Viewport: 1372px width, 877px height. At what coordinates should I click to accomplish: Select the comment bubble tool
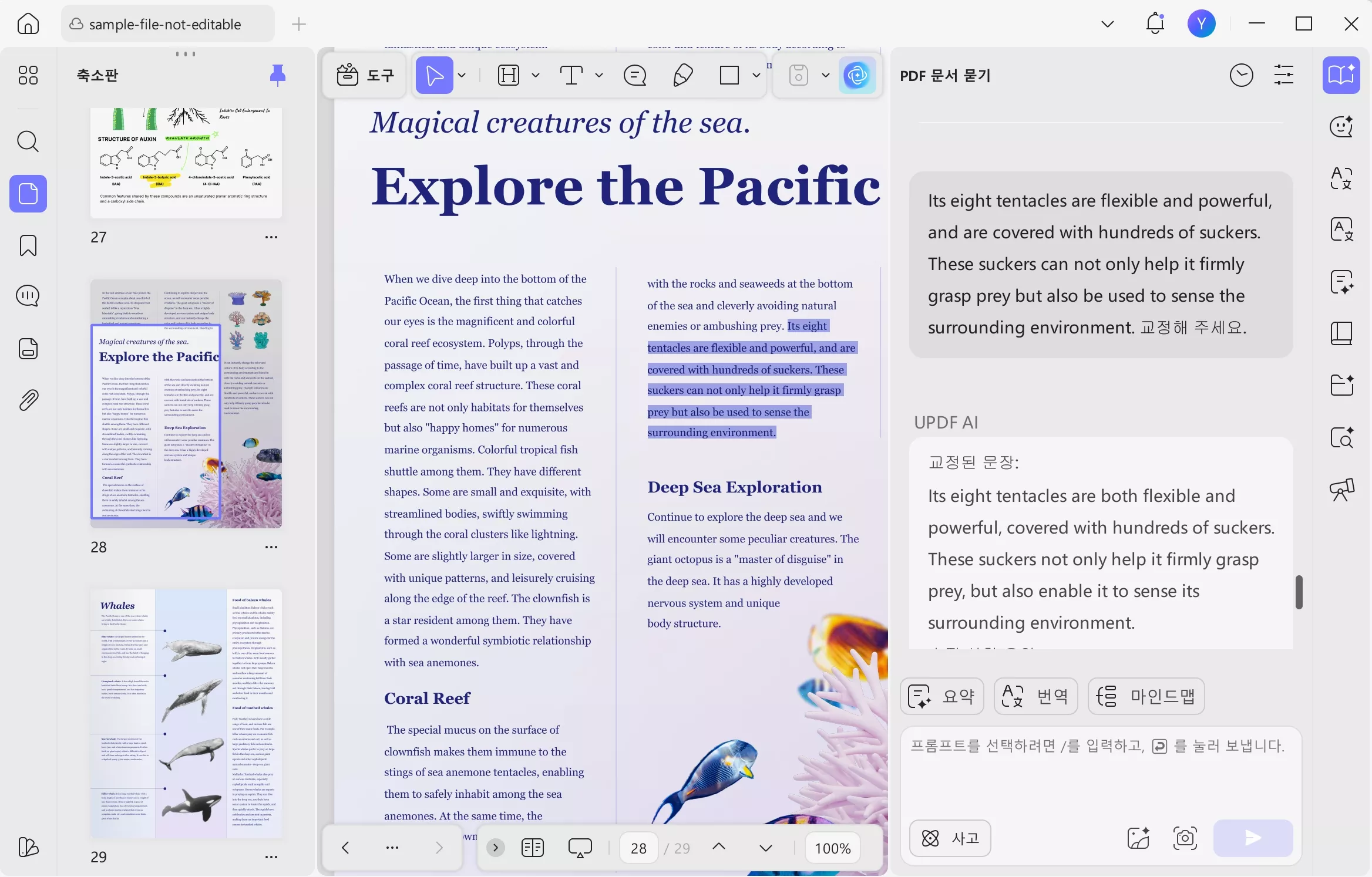click(635, 75)
